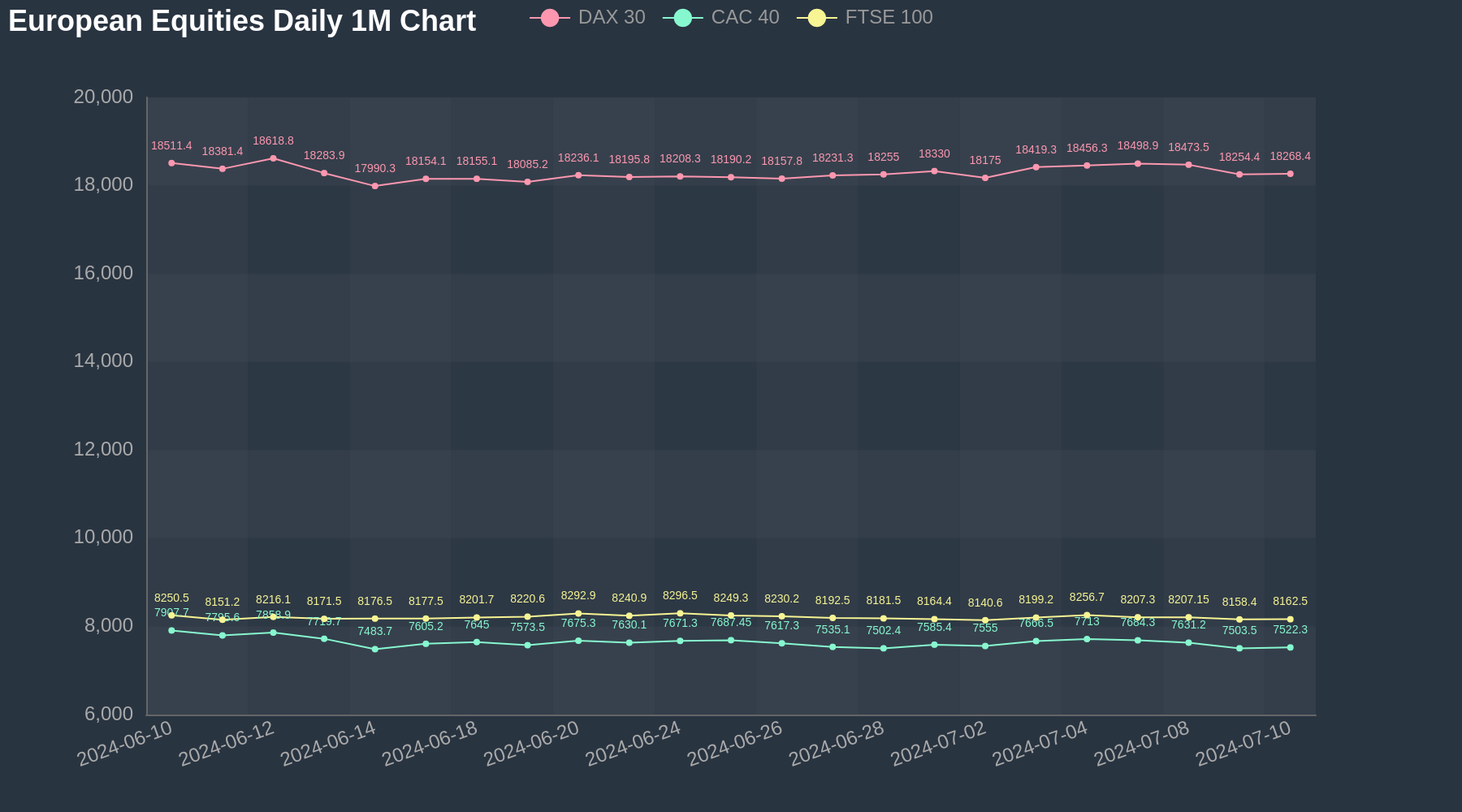Select CAC data point labeled 7502.4
Image resolution: width=1462 pixels, height=812 pixels.
pos(884,649)
